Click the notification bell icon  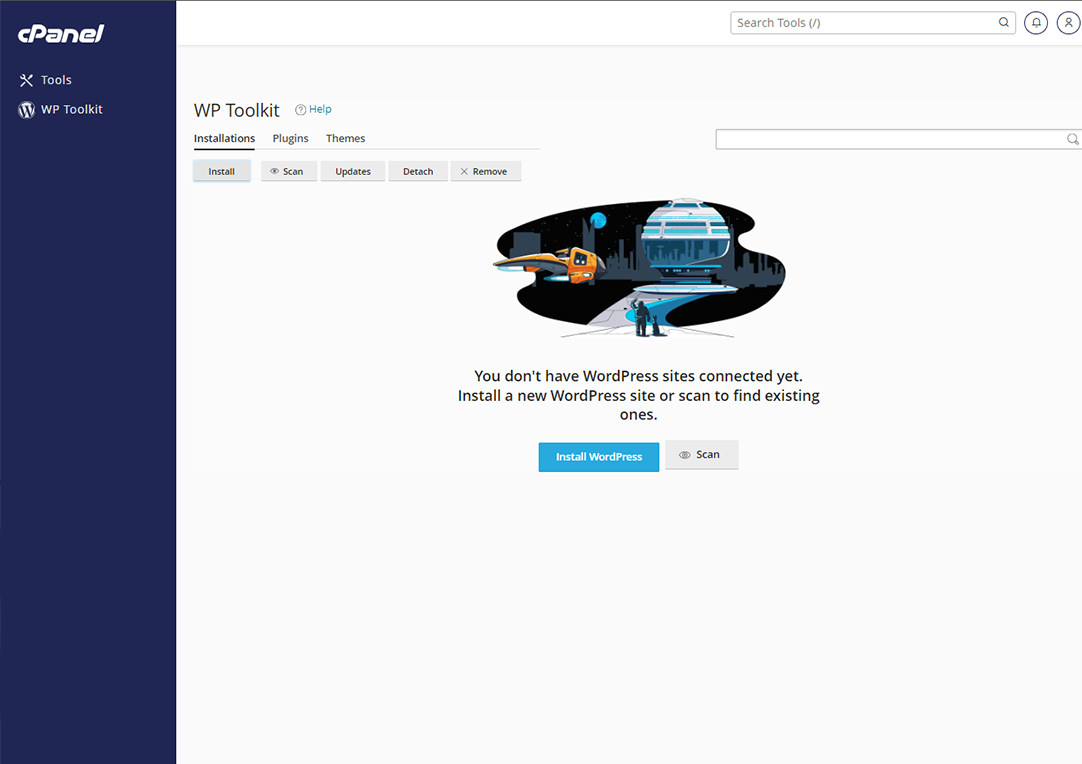[x=1036, y=22]
